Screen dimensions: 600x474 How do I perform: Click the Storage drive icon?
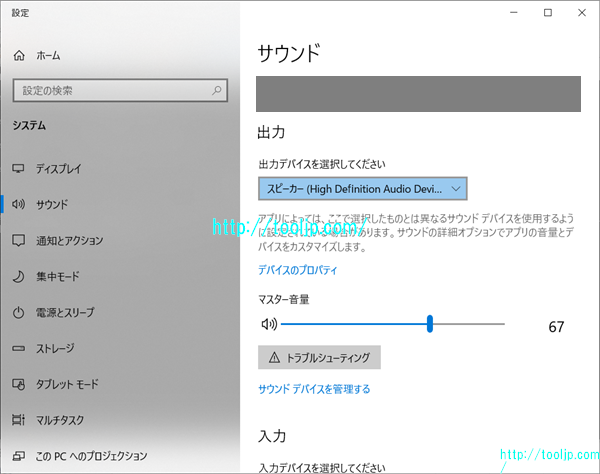18,349
